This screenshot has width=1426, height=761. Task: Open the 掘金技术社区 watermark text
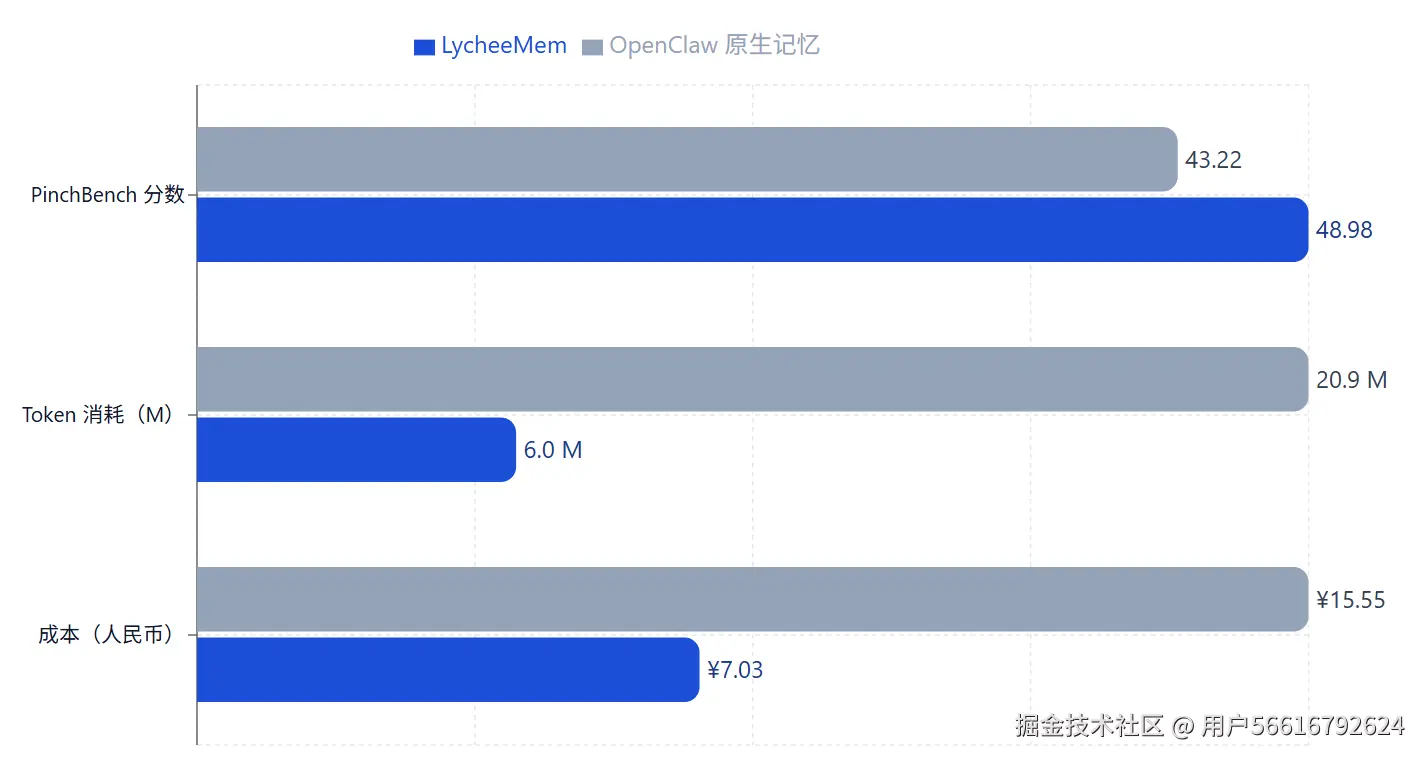coord(1090,726)
